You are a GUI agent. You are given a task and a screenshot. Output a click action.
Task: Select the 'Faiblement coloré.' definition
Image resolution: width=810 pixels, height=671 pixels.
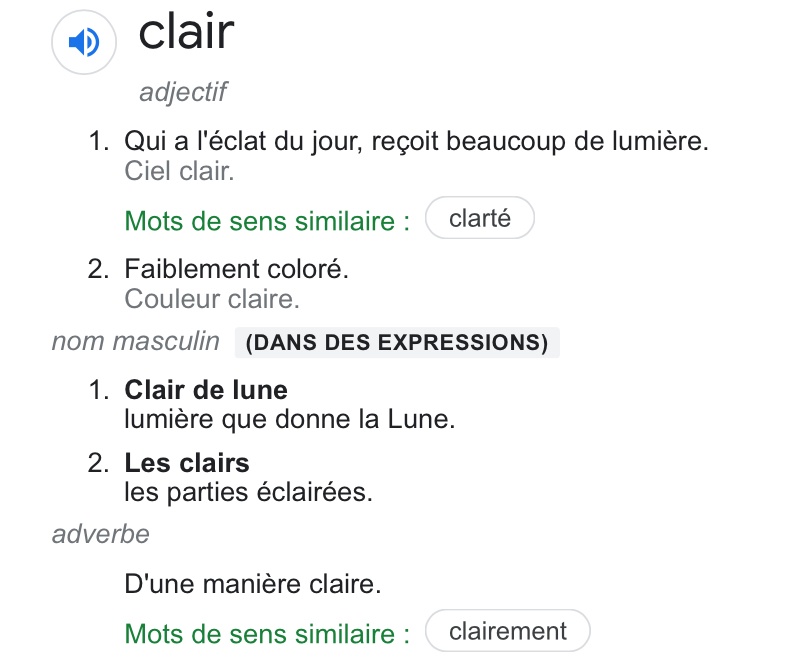click(x=236, y=269)
